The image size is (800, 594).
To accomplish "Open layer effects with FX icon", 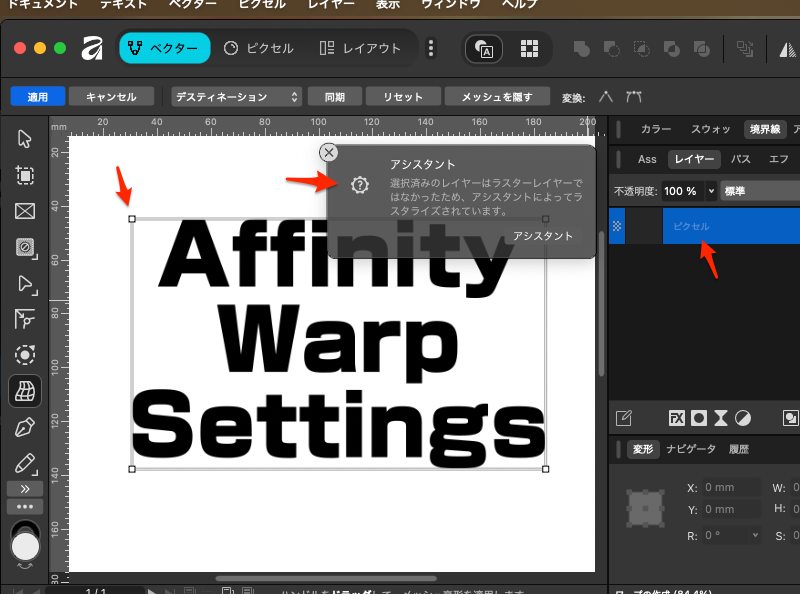I will tap(676, 417).
